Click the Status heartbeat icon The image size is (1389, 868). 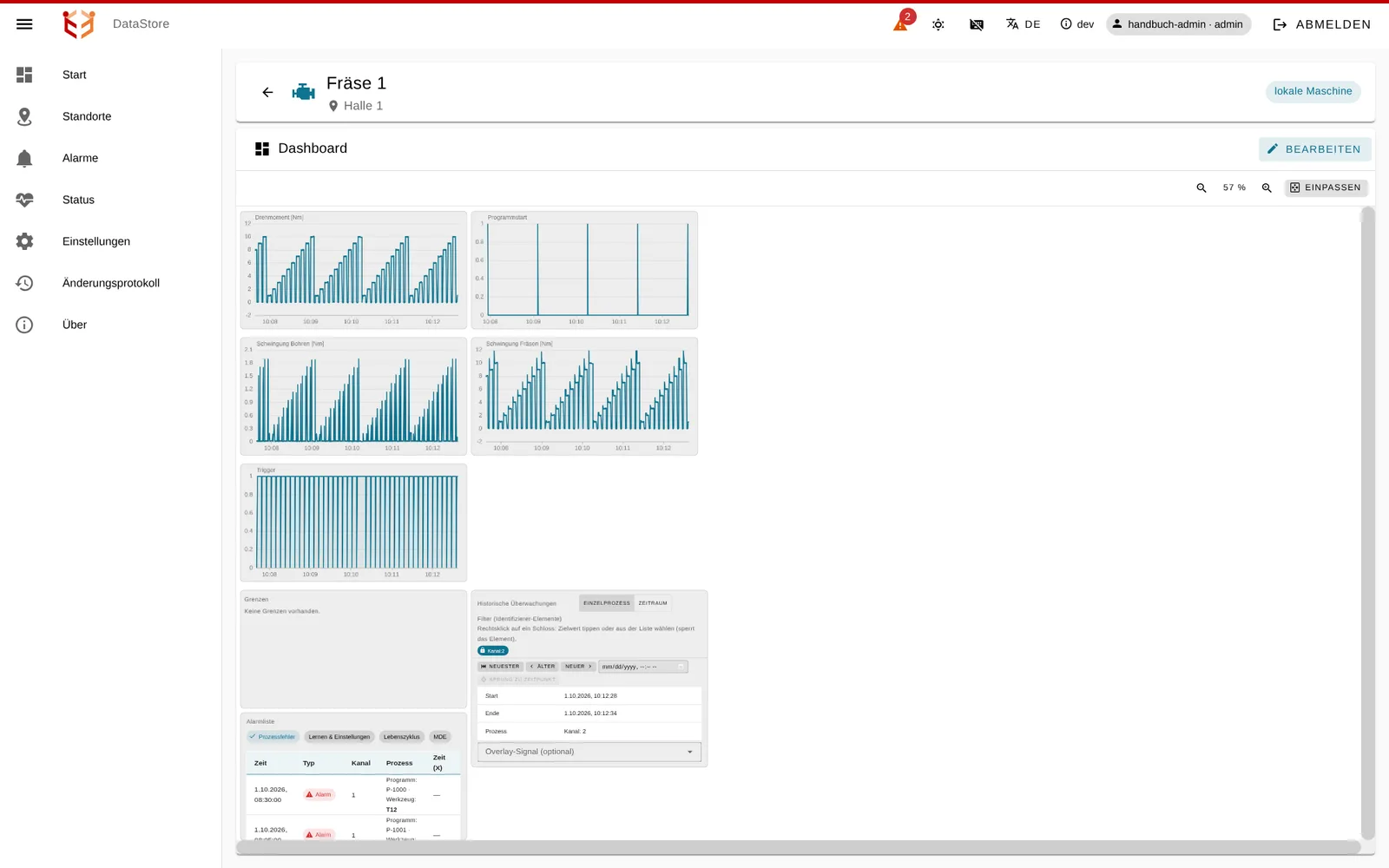pos(24,200)
